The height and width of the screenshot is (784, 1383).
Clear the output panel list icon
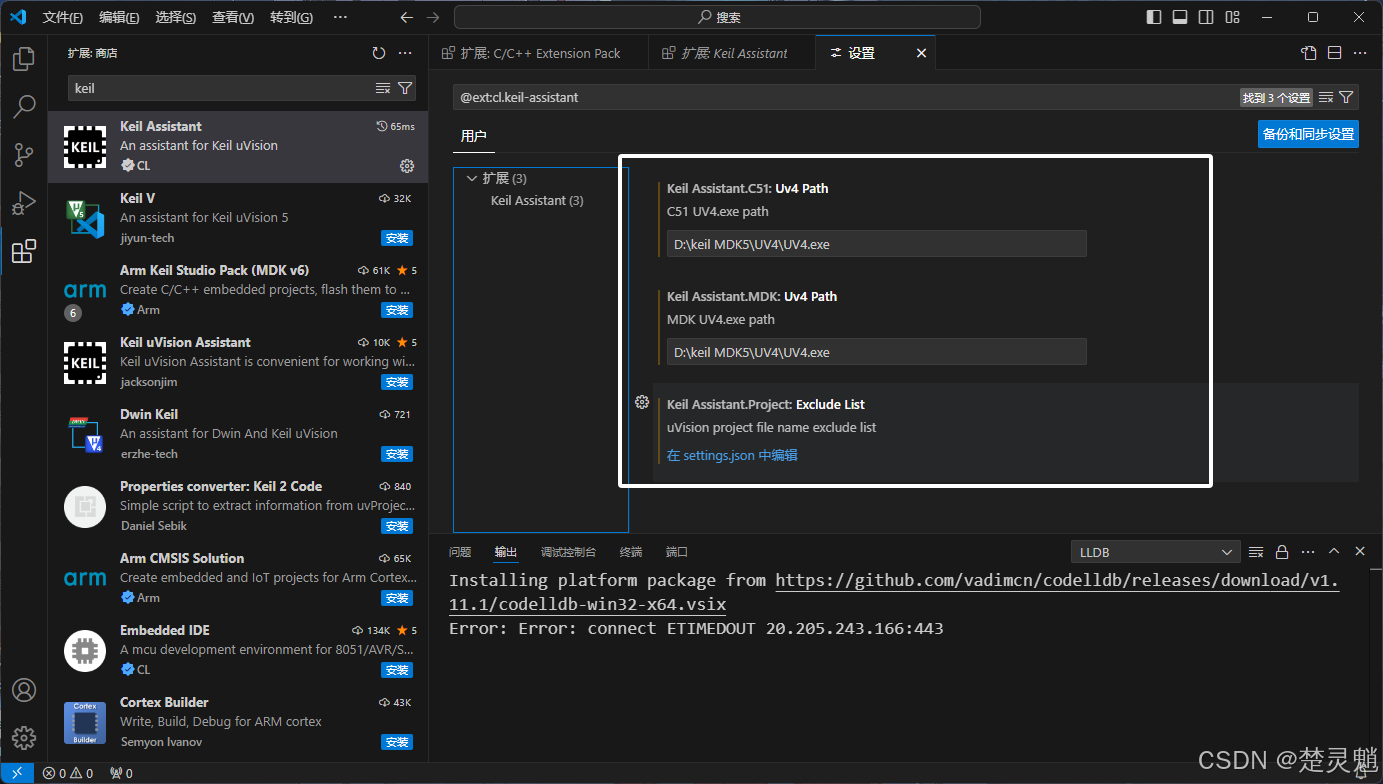[x=1257, y=552]
